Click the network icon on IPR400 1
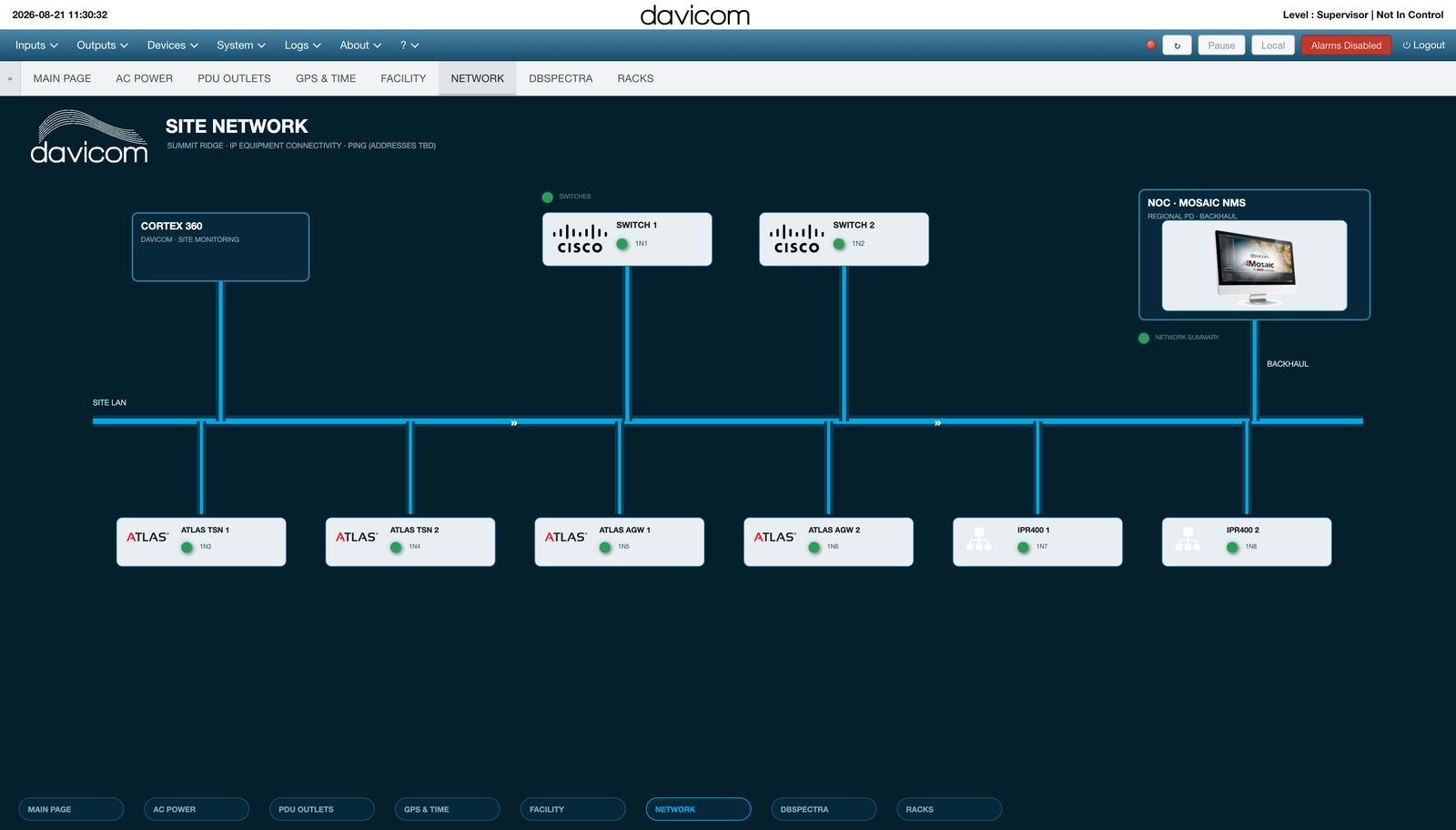This screenshot has width=1456, height=830. [979, 539]
